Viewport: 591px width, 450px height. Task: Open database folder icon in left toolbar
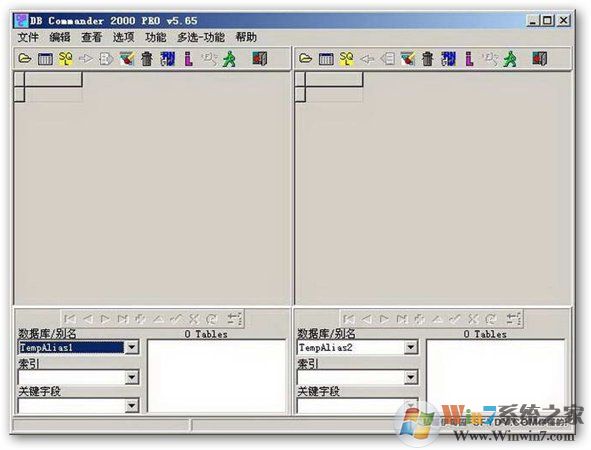point(24,59)
